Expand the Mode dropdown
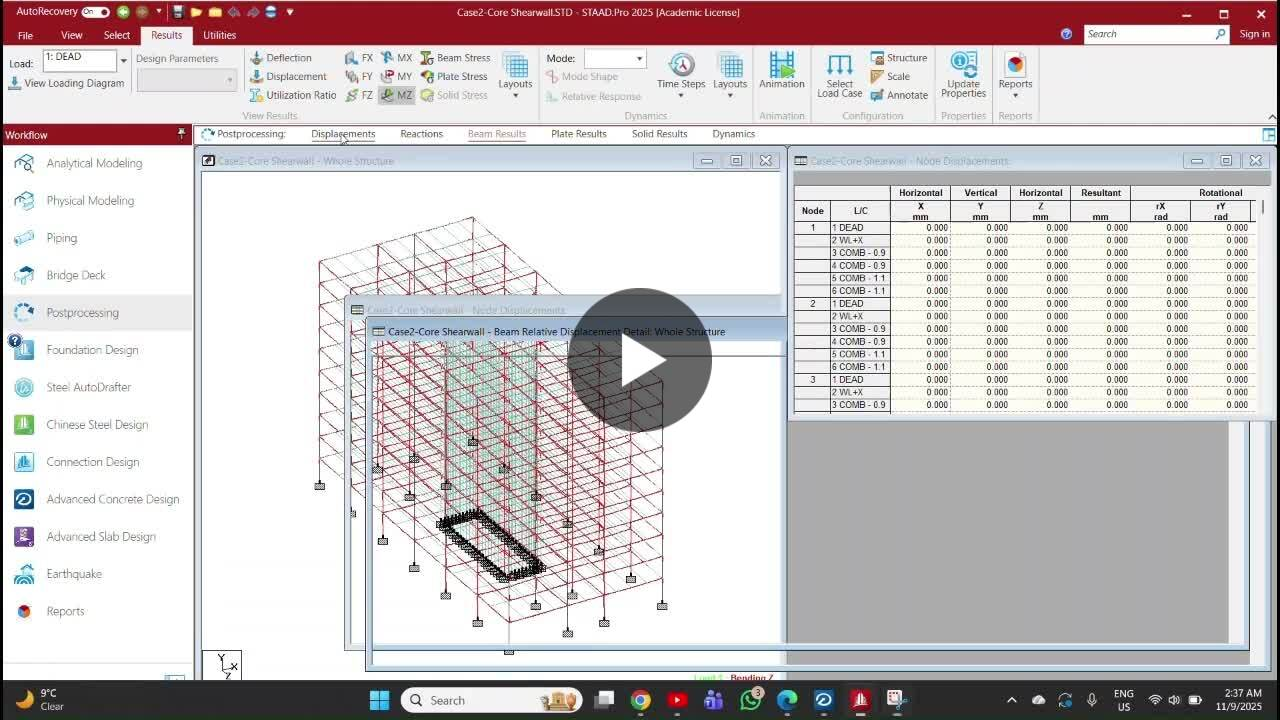Image resolution: width=1280 pixels, height=720 pixels. click(x=640, y=59)
